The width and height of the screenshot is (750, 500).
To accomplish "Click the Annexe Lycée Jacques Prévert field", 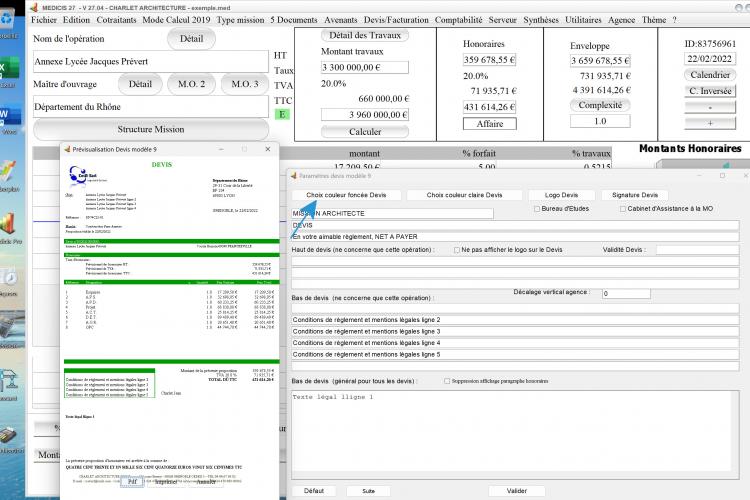I will [151, 62].
